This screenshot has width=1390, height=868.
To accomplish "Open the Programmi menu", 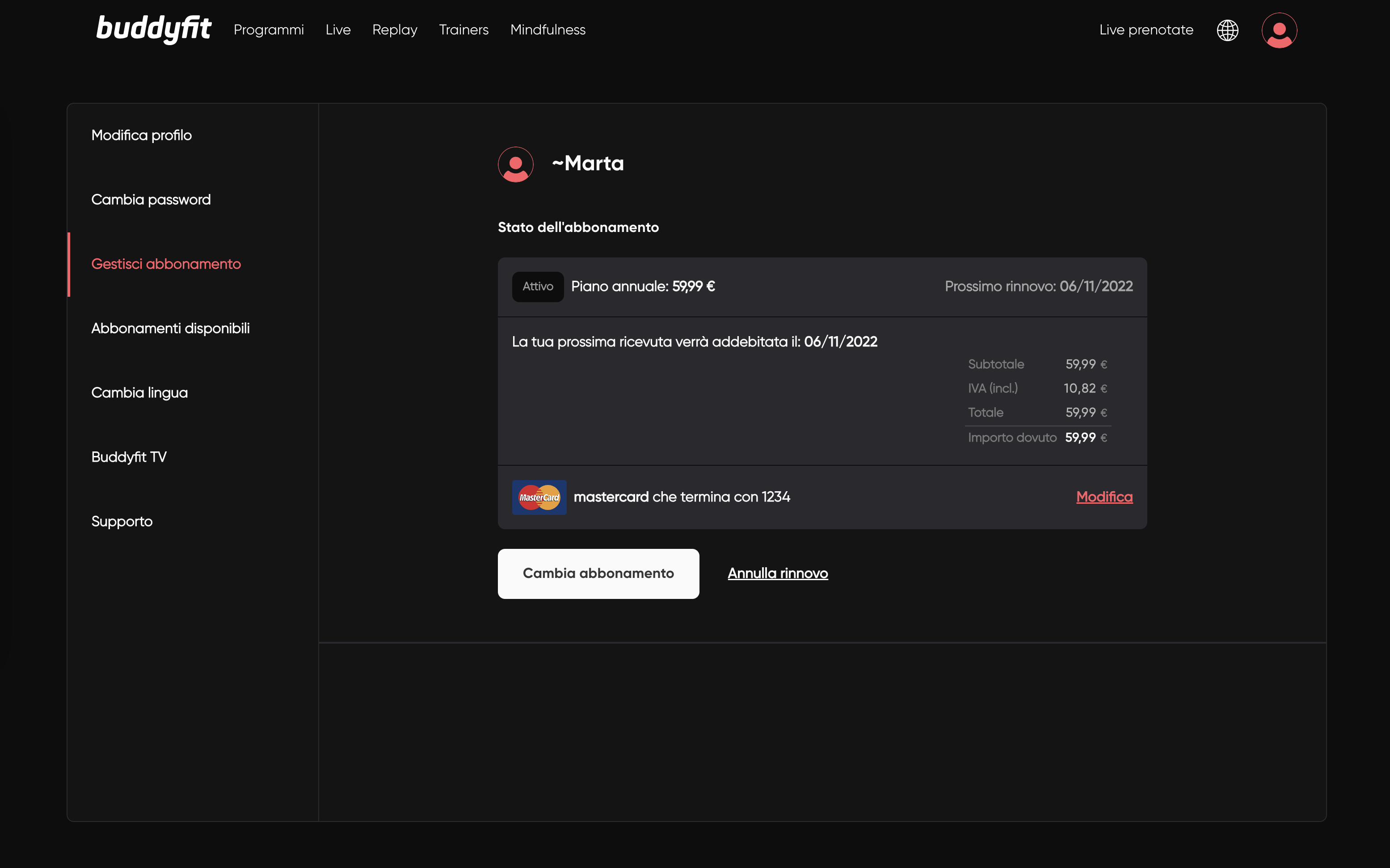I will 269,30.
